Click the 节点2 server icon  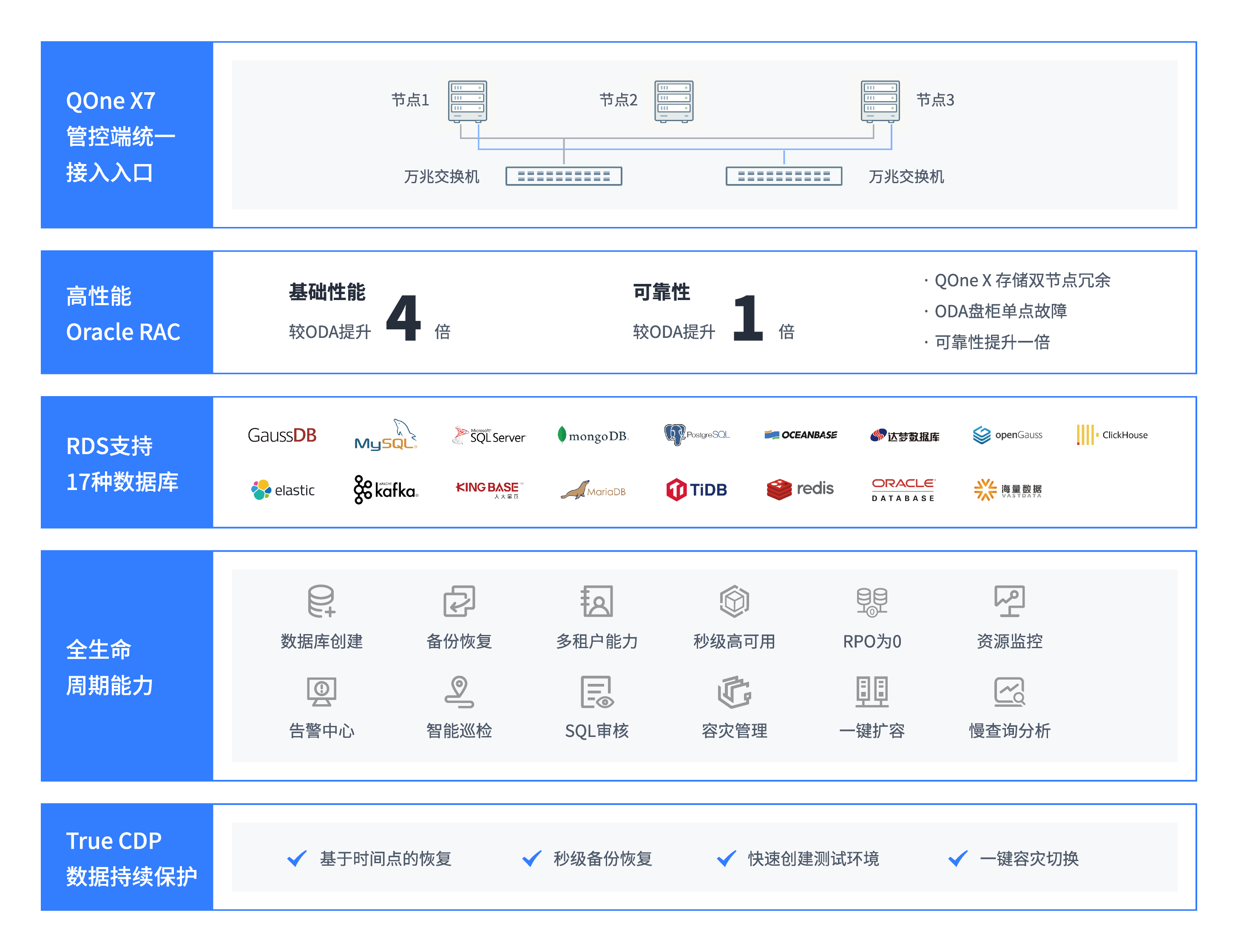click(673, 102)
